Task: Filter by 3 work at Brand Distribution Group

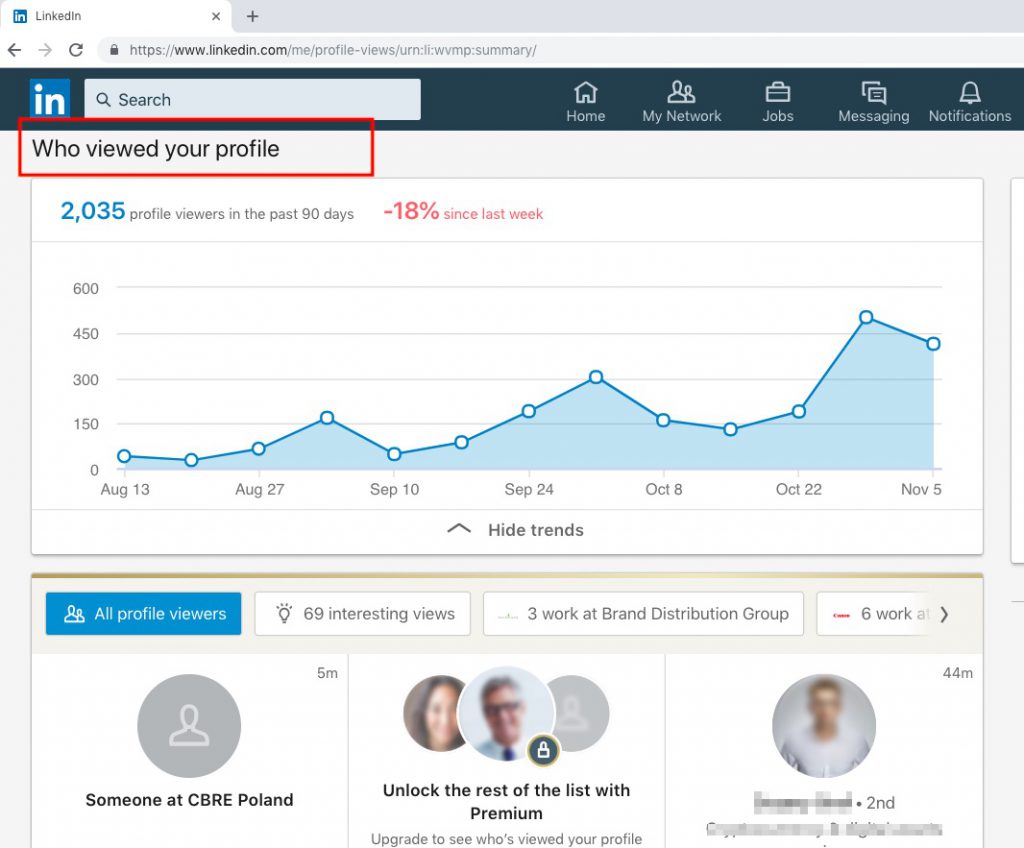Action: (x=643, y=613)
